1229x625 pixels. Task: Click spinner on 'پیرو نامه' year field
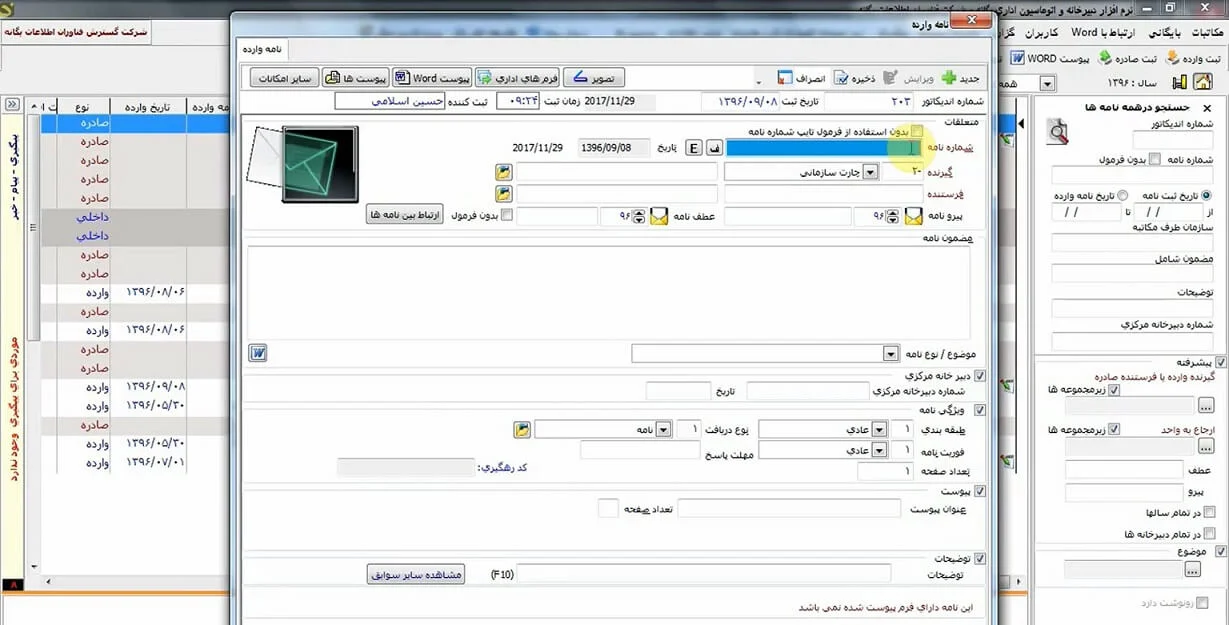click(895, 216)
